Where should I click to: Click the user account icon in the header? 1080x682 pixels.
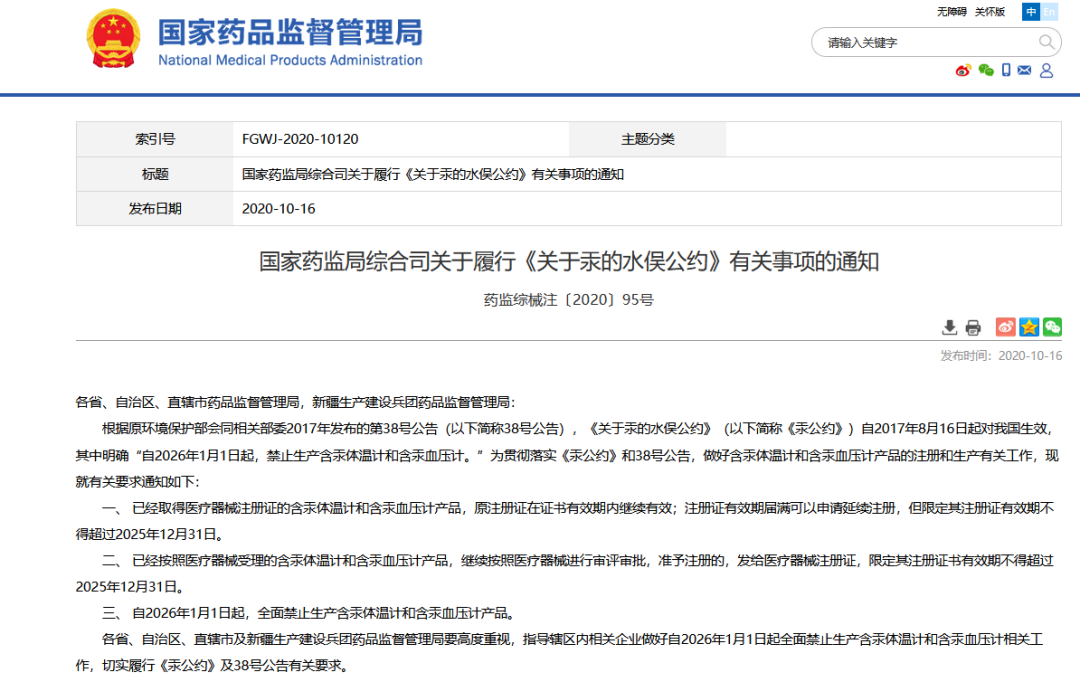[1045, 71]
